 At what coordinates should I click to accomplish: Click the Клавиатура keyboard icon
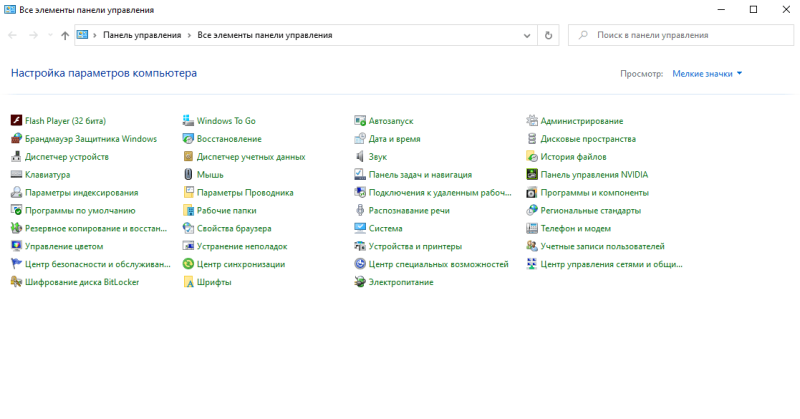point(16,175)
